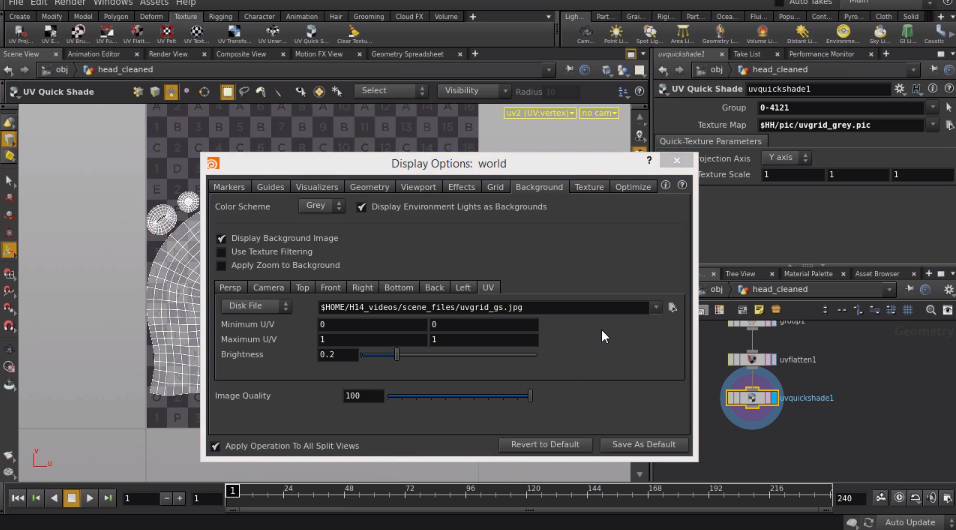956x530 pixels.
Task: Click the Point Light shelf icon
Action: click(616, 34)
